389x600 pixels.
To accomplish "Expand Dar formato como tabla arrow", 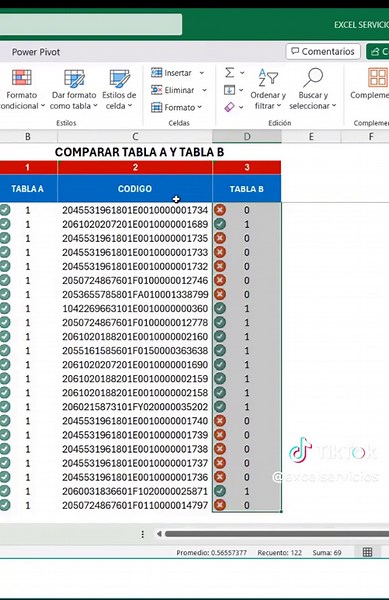I will point(95,106).
